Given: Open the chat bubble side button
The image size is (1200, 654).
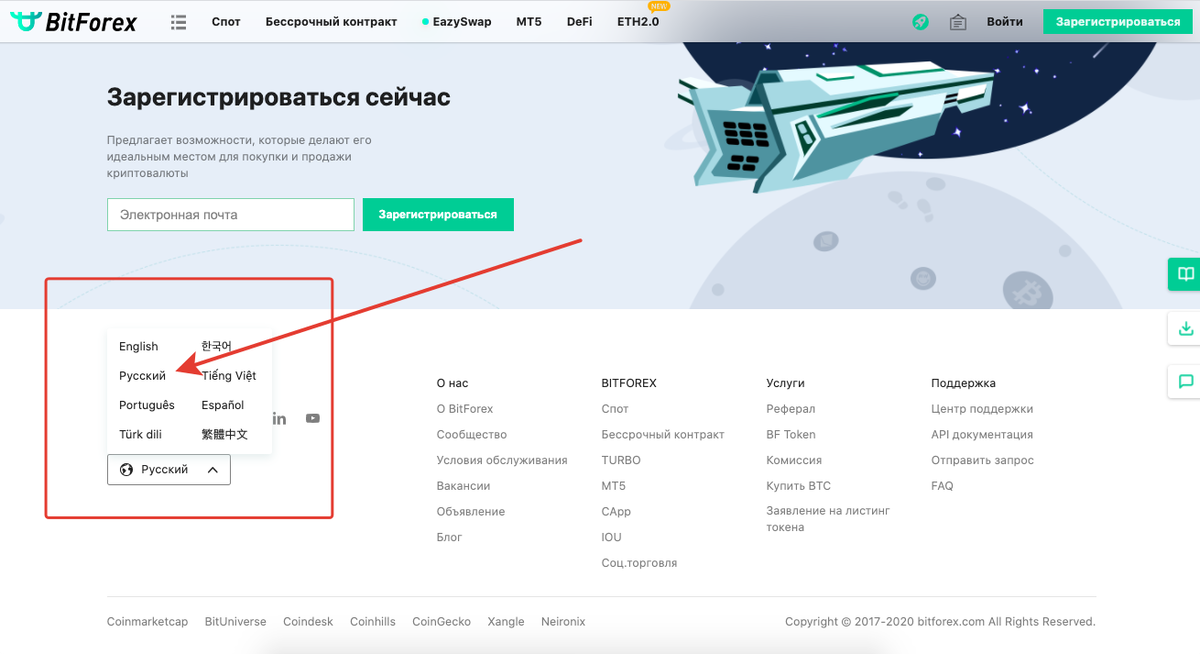Looking at the screenshot, I should 1185,381.
